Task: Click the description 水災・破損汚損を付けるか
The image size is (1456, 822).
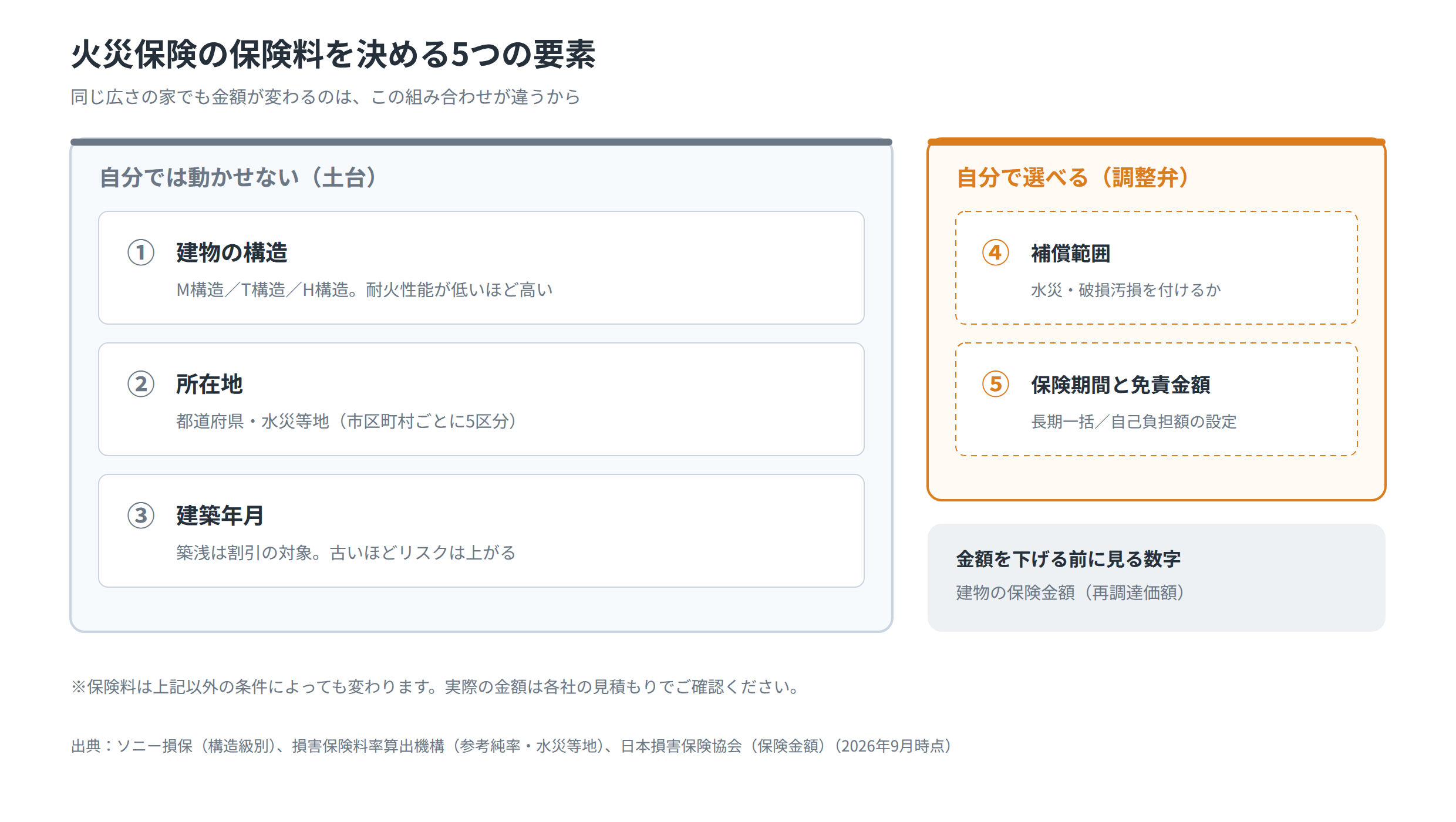Action: tap(1126, 290)
